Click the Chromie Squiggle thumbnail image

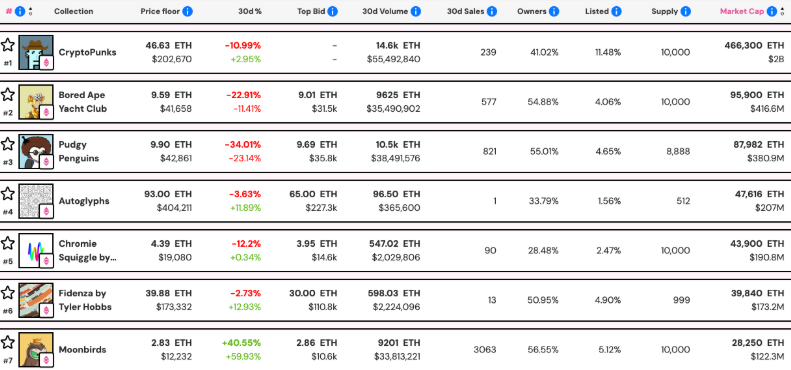[36, 250]
